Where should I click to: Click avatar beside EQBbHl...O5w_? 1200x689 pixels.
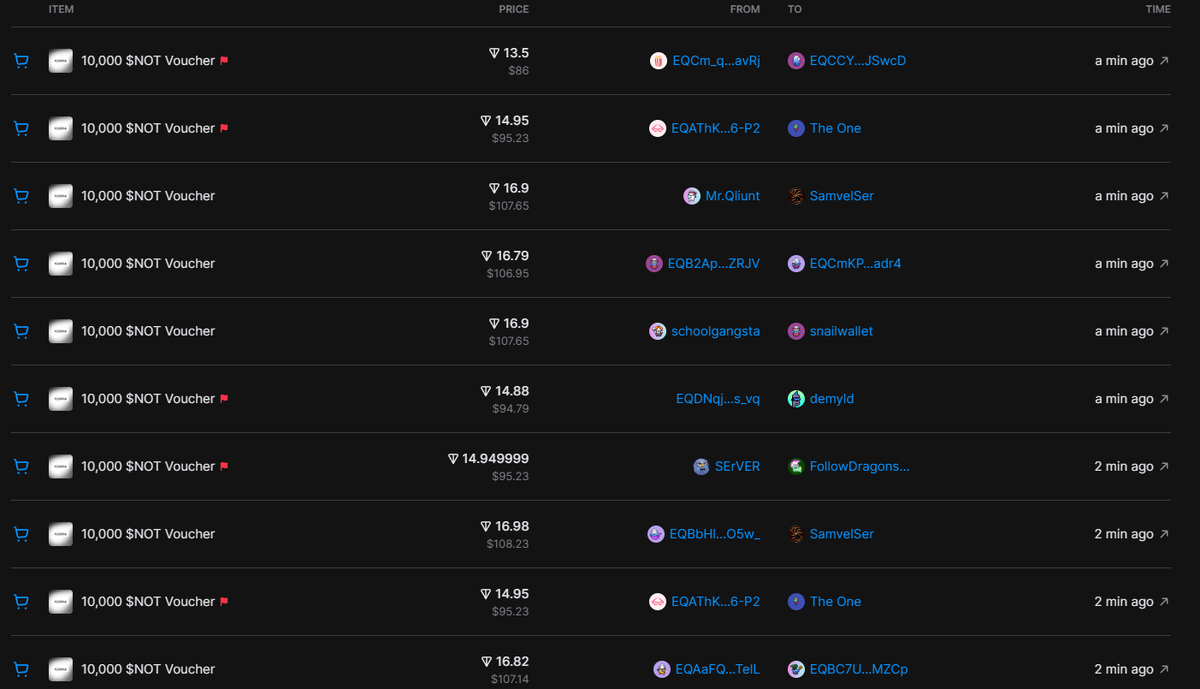(655, 534)
